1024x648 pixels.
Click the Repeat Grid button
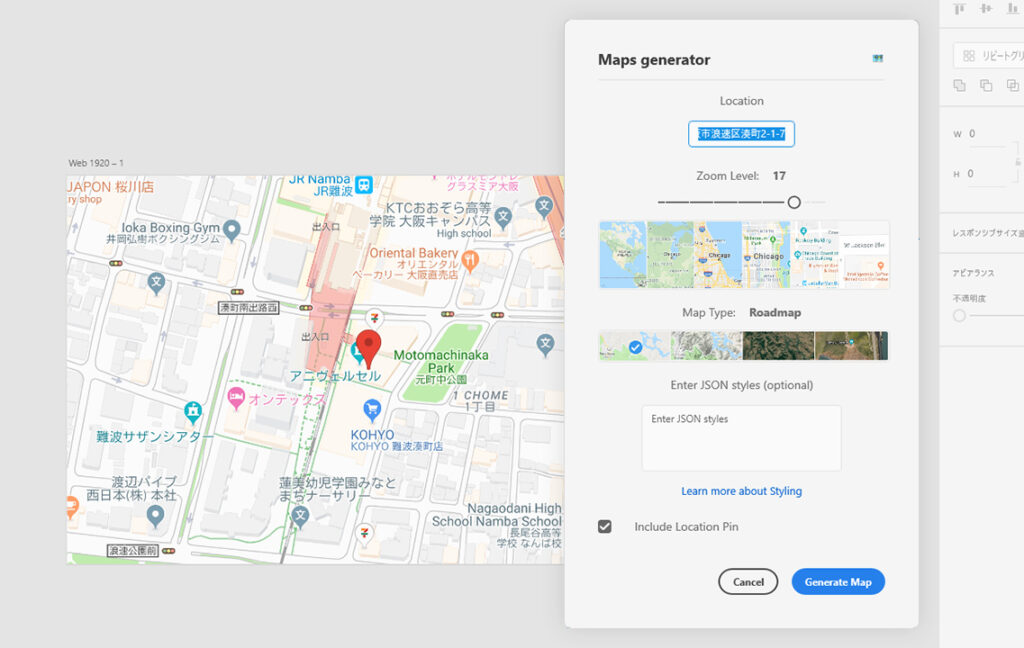coord(989,56)
